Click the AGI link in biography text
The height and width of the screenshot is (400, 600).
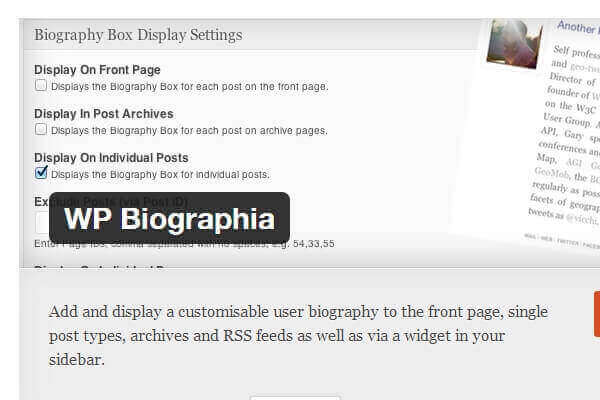tap(574, 163)
